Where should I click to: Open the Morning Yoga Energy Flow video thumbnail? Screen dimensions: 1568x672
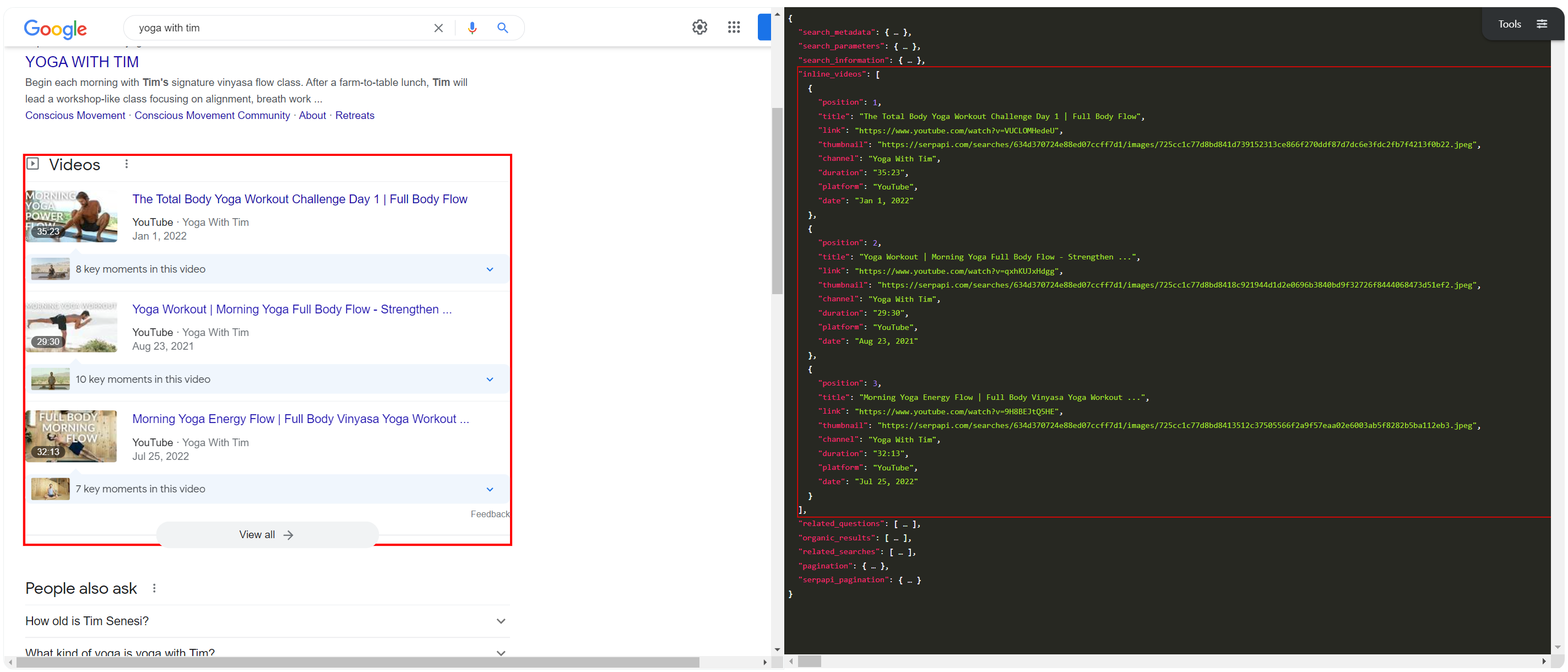coord(71,436)
